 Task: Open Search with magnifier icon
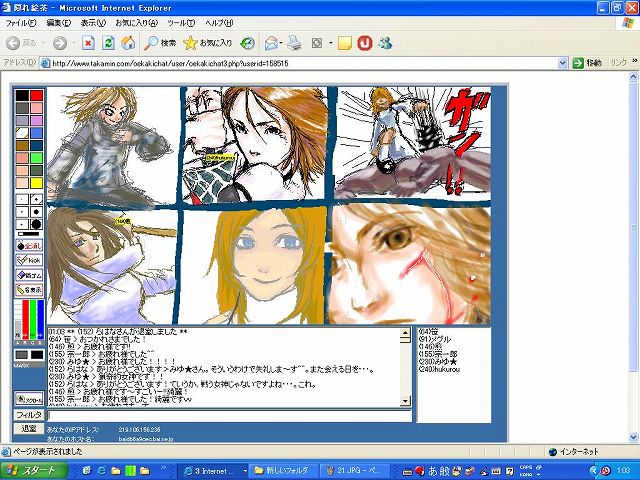coord(160,42)
